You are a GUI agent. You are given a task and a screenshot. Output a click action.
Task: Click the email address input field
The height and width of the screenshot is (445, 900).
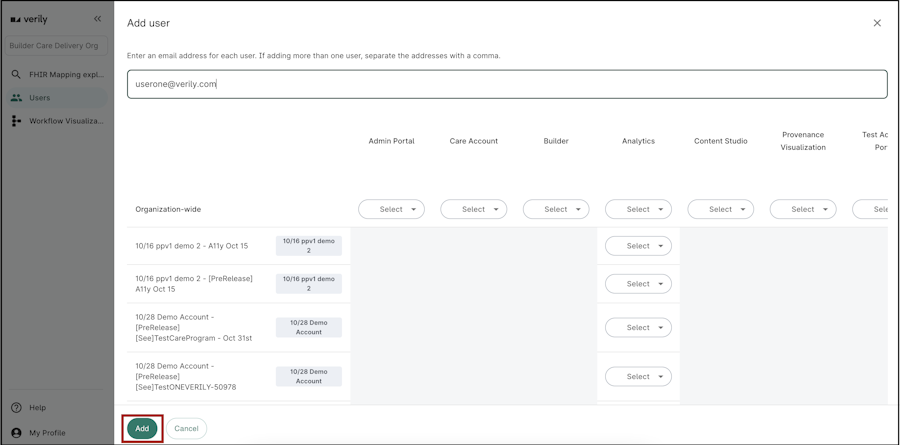coord(507,84)
